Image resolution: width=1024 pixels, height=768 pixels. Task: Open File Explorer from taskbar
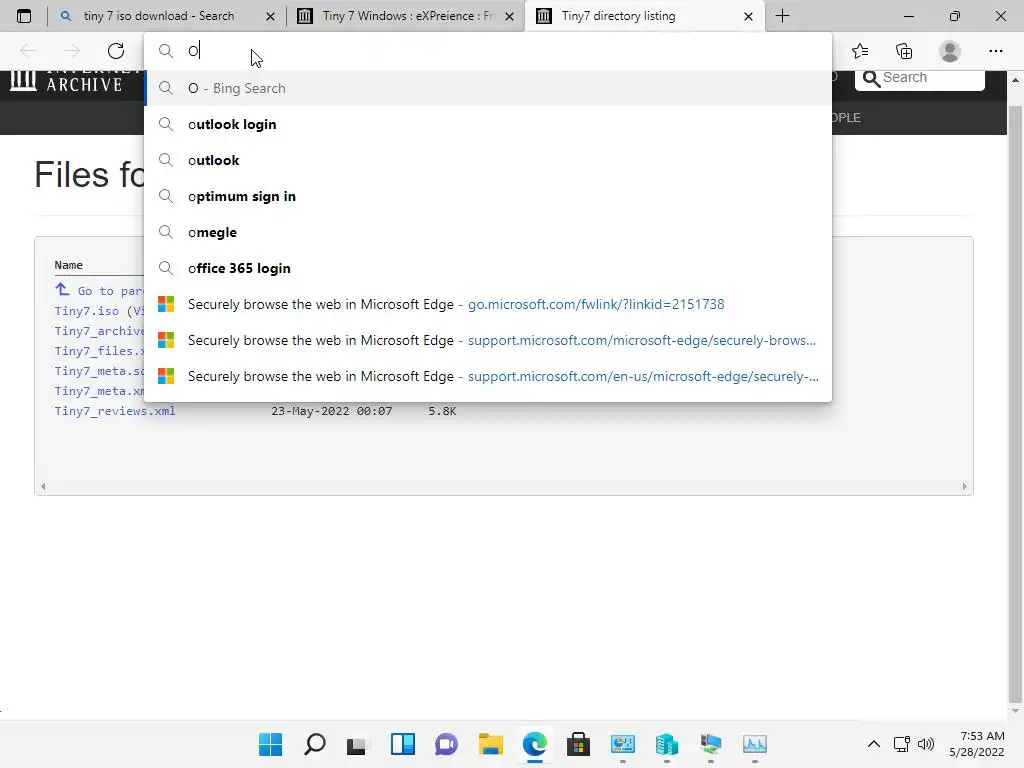(x=490, y=744)
